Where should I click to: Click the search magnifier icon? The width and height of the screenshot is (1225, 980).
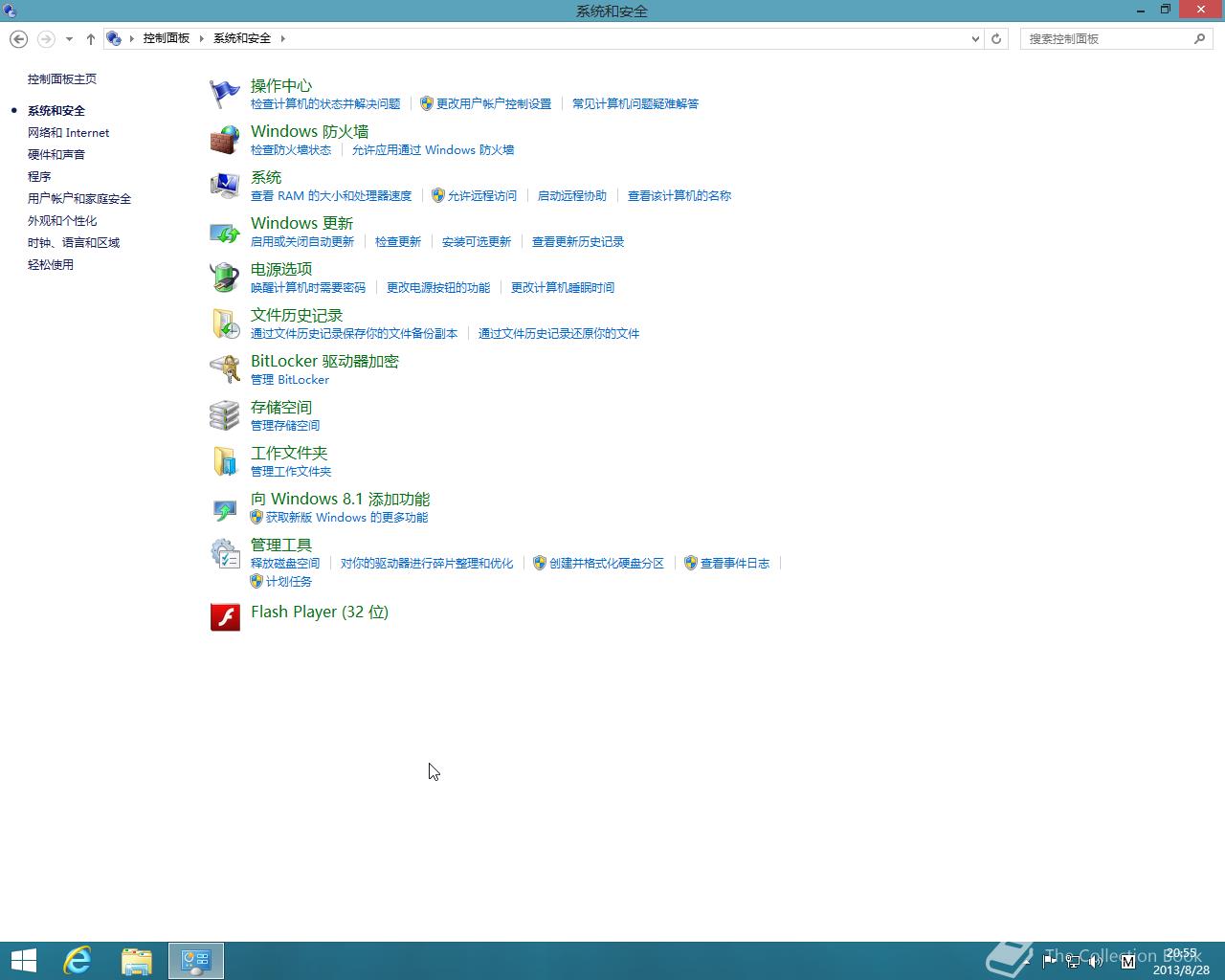pos(1199,38)
